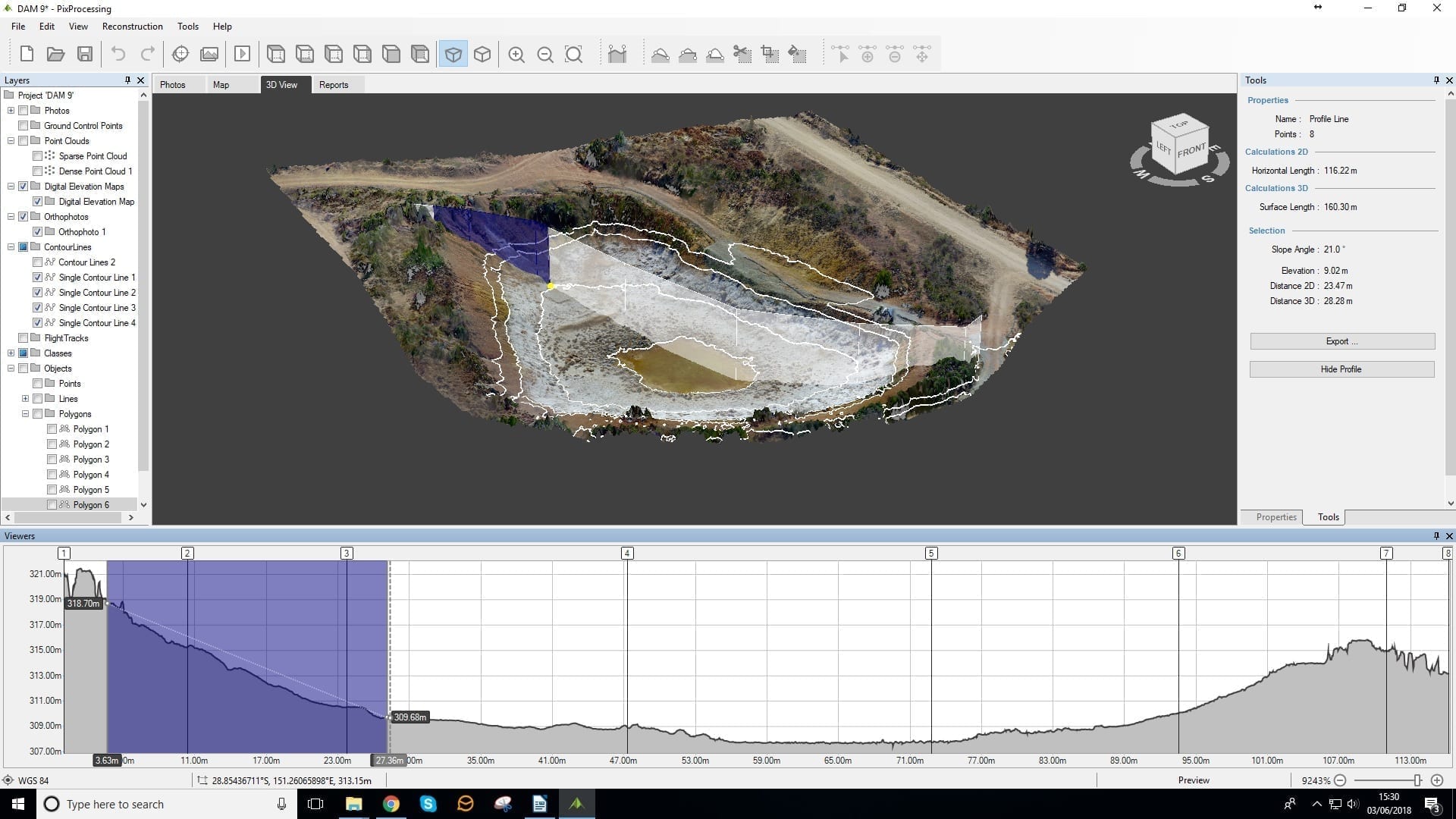Switch to the Map tab

pyautogui.click(x=221, y=85)
